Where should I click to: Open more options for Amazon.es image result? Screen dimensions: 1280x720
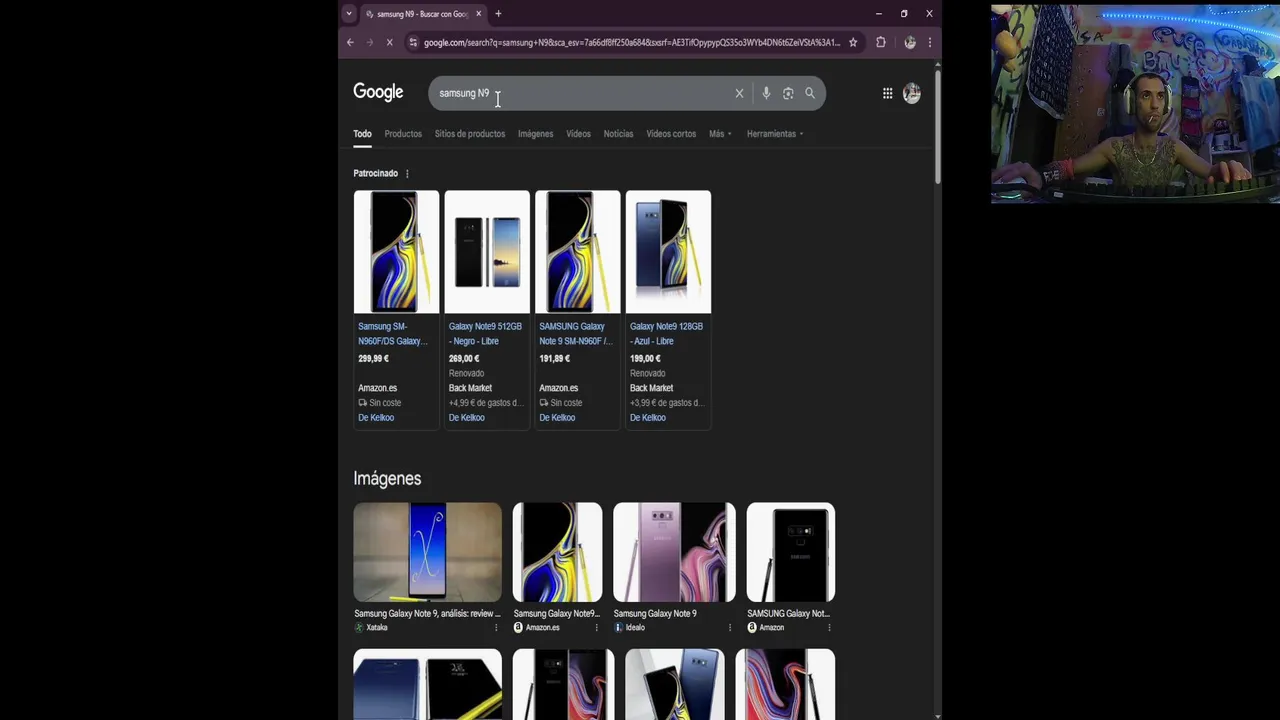click(597, 628)
